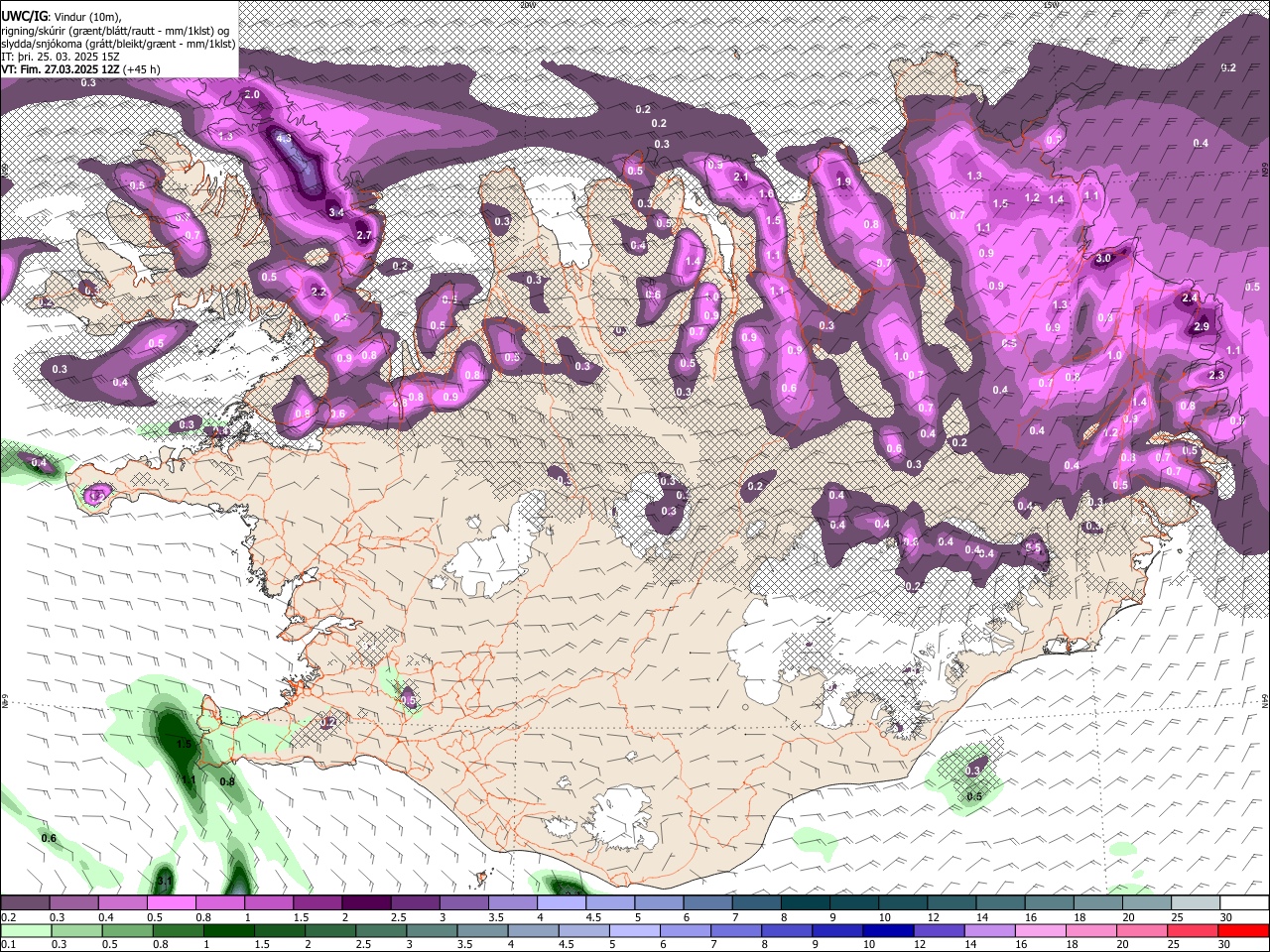Click the 'IT: þri. 25. 03. 2025 15Z' line
This screenshot has width=1270, height=952.
(x=61, y=57)
